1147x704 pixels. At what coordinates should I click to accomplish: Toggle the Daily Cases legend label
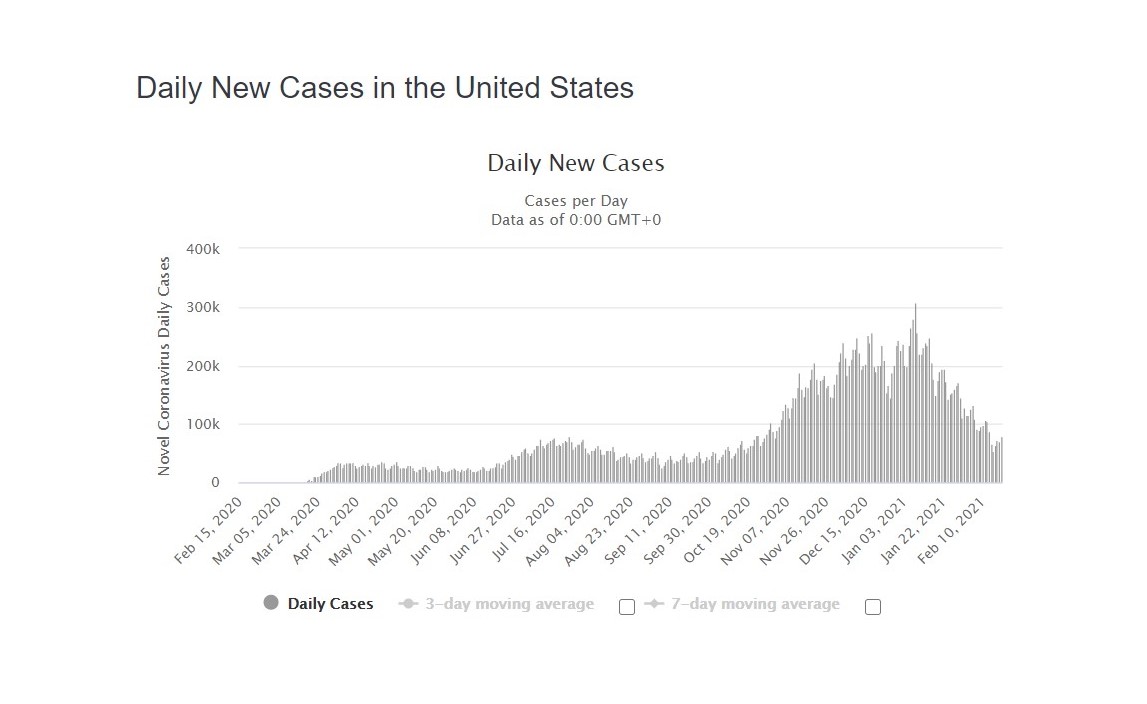[x=330, y=604]
